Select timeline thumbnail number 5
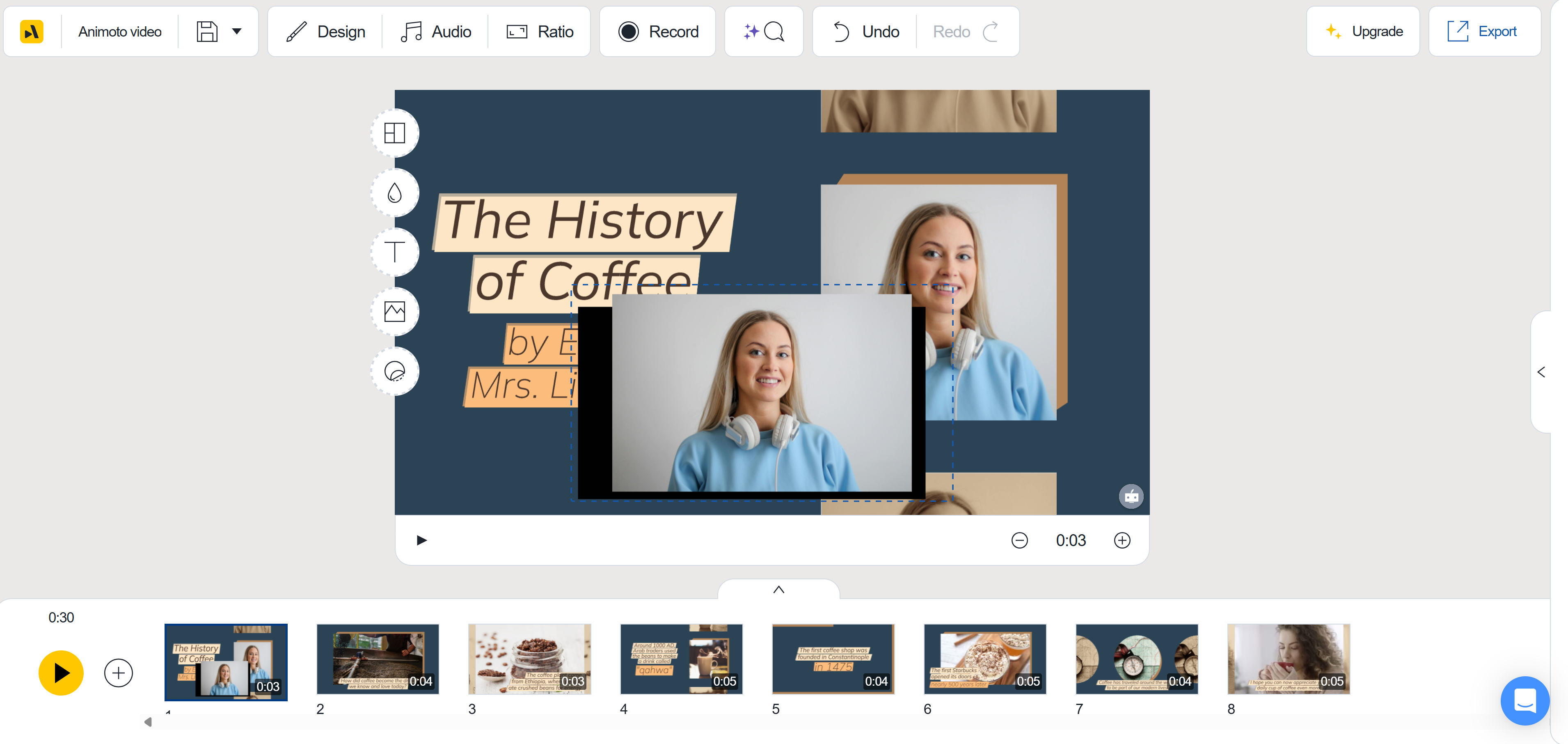The height and width of the screenshot is (744, 1568). point(833,659)
